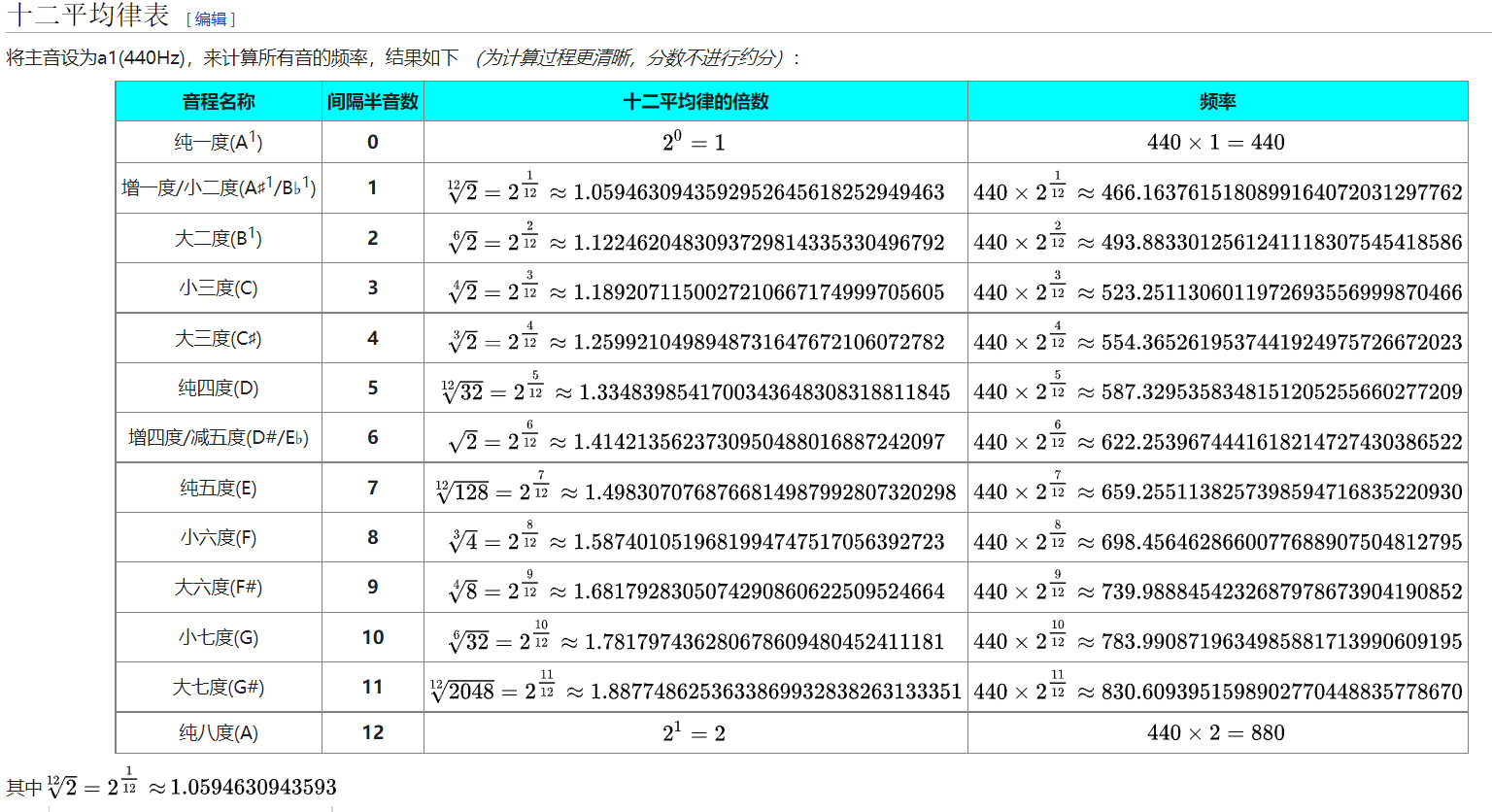This screenshot has height=812, width=1492.
Task: Select the multiplier 1.2599210498948731647672106072782
Action: 759,342
